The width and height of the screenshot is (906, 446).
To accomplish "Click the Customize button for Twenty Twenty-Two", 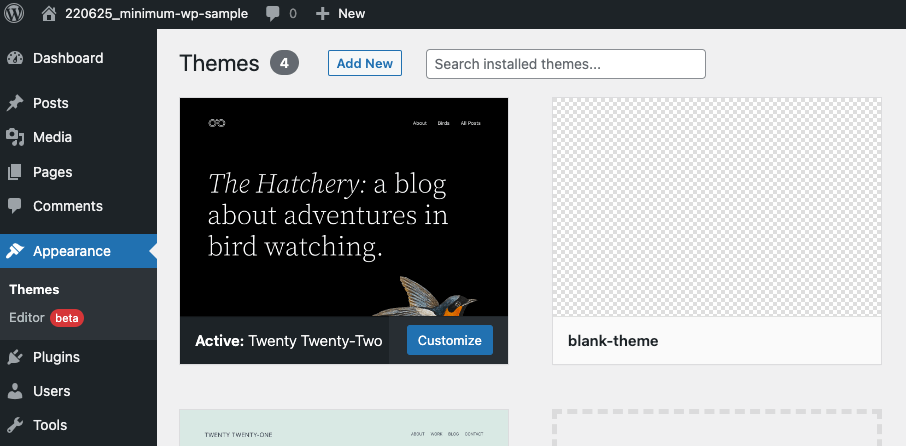I will [x=450, y=340].
